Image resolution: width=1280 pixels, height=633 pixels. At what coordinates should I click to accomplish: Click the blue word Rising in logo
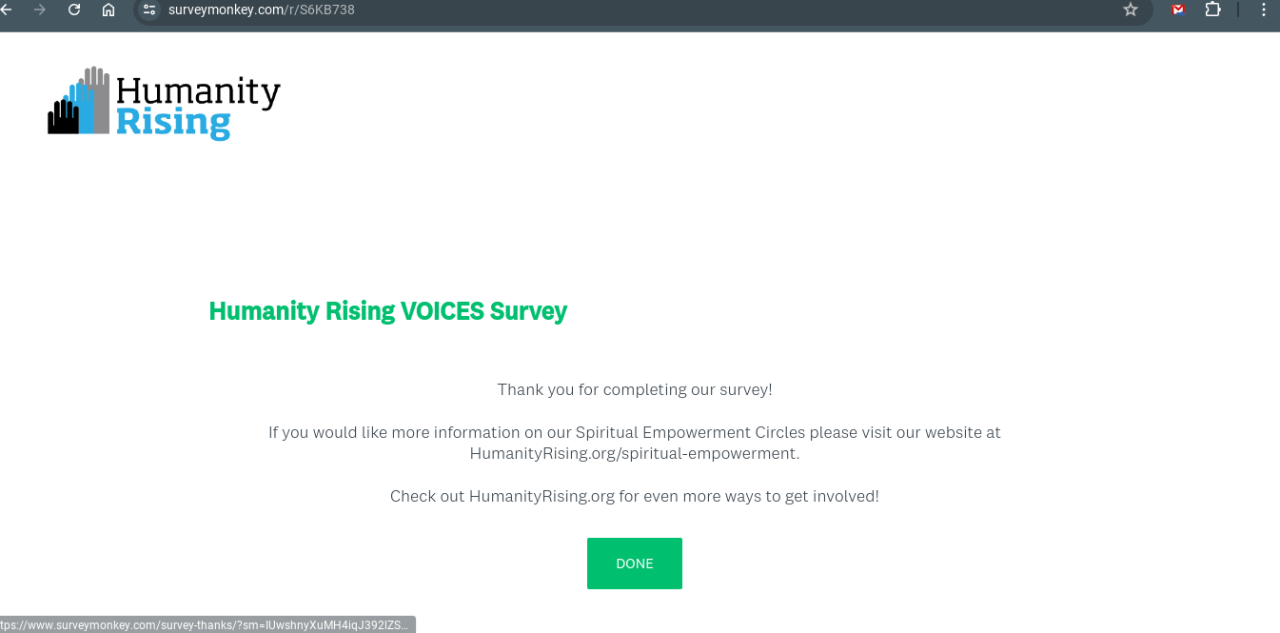tap(173, 123)
